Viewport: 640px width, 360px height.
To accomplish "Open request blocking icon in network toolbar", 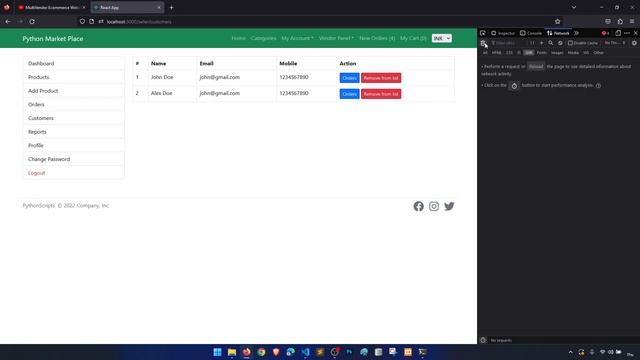I will [x=560, y=43].
